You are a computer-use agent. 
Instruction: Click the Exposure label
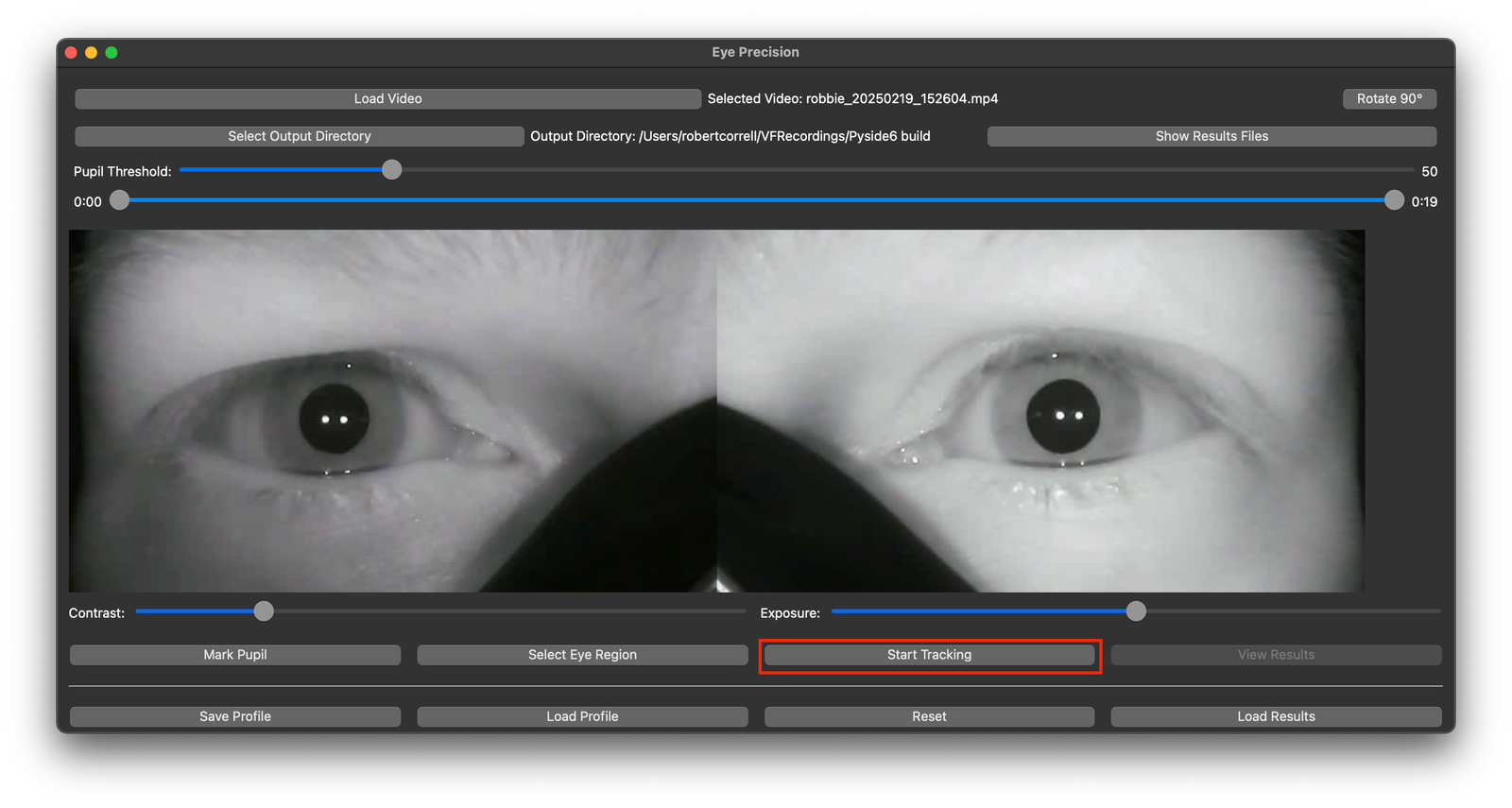click(790, 613)
